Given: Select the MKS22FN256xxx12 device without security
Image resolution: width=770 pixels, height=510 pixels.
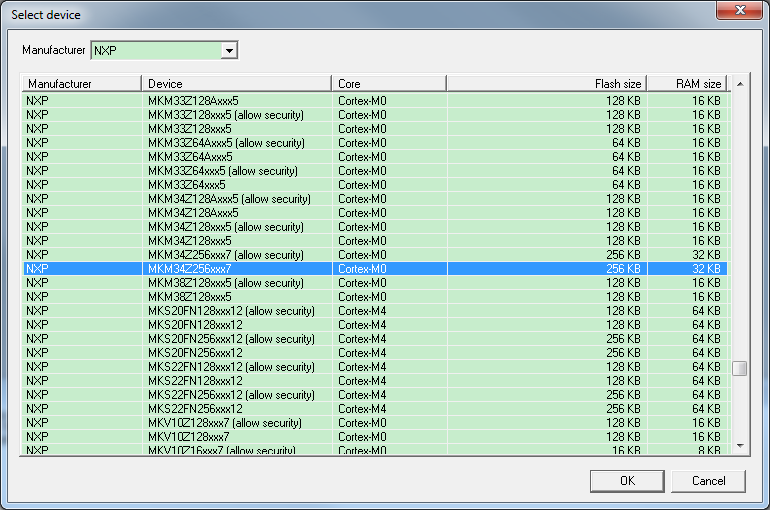Looking at the screenshot, I should tap(375, 409).
